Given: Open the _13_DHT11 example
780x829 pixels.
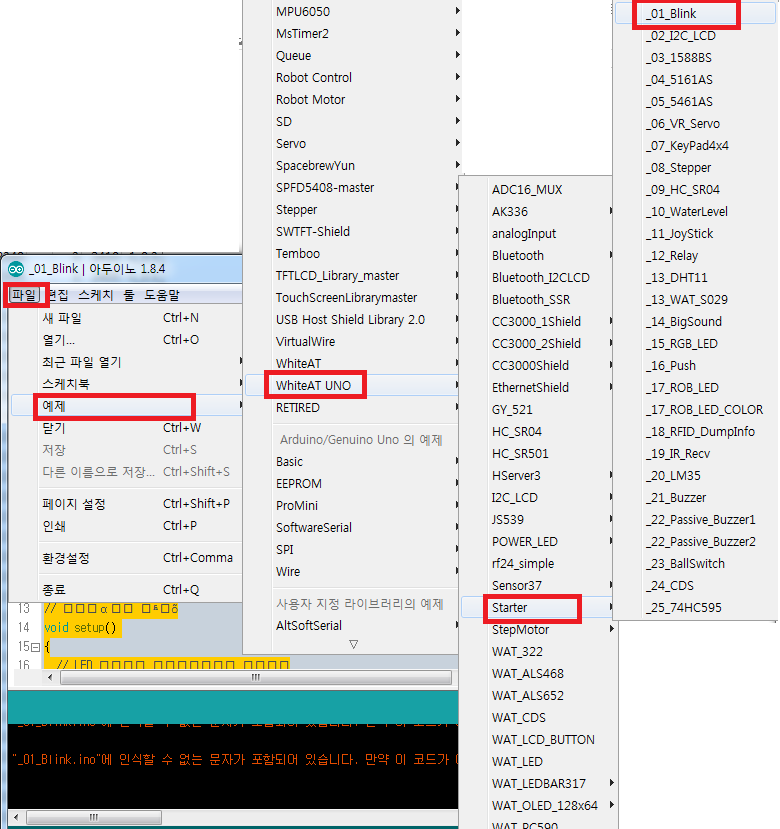Looking at the screenshot, I should coord(695,278).
